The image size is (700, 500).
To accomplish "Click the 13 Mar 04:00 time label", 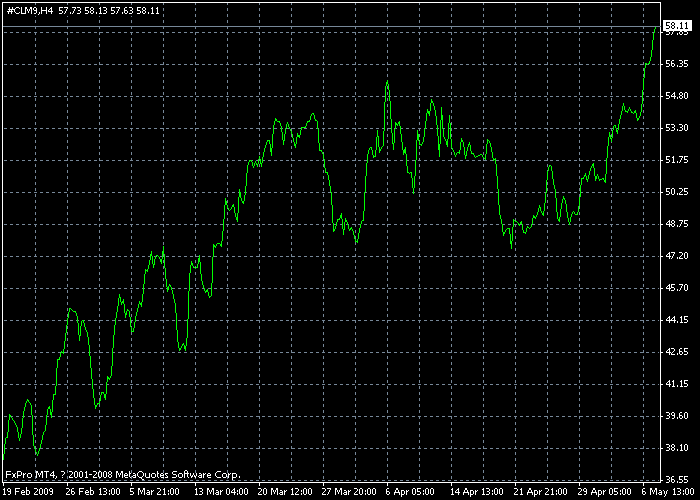I will (221, 493).
